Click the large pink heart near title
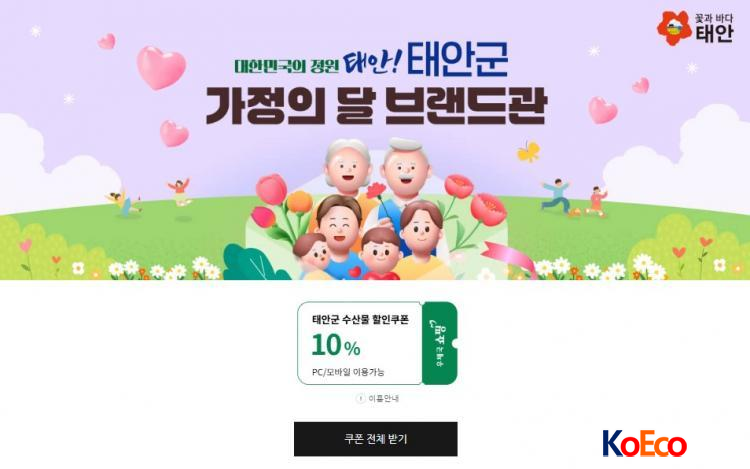The width and height of the screenshot is (750, 469). pyautogui.click(x=161, y=67)
